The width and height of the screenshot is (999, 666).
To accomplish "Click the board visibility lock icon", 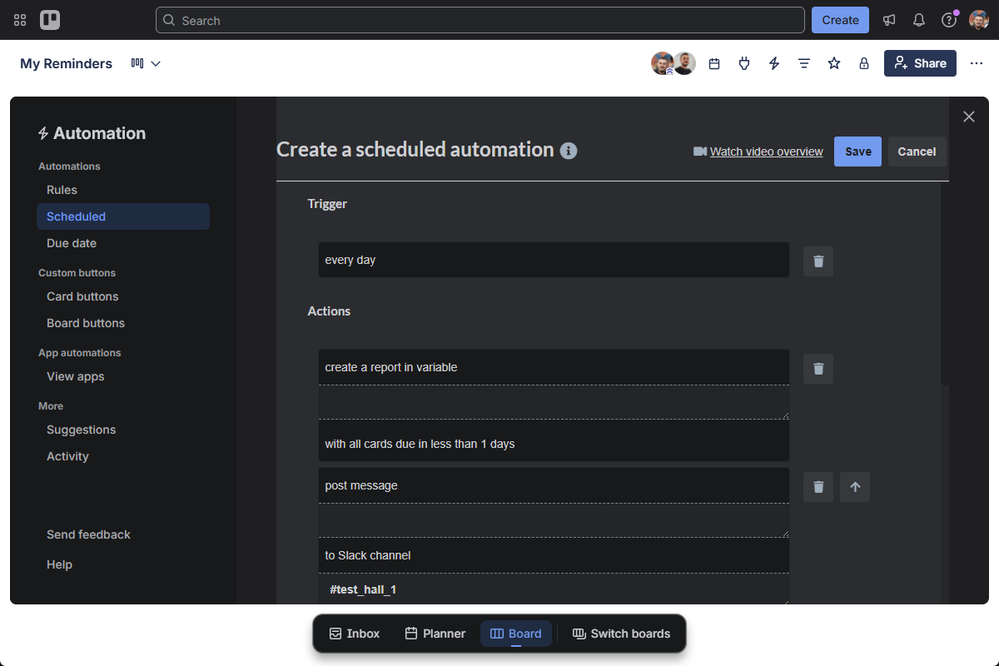I will 864,63.
